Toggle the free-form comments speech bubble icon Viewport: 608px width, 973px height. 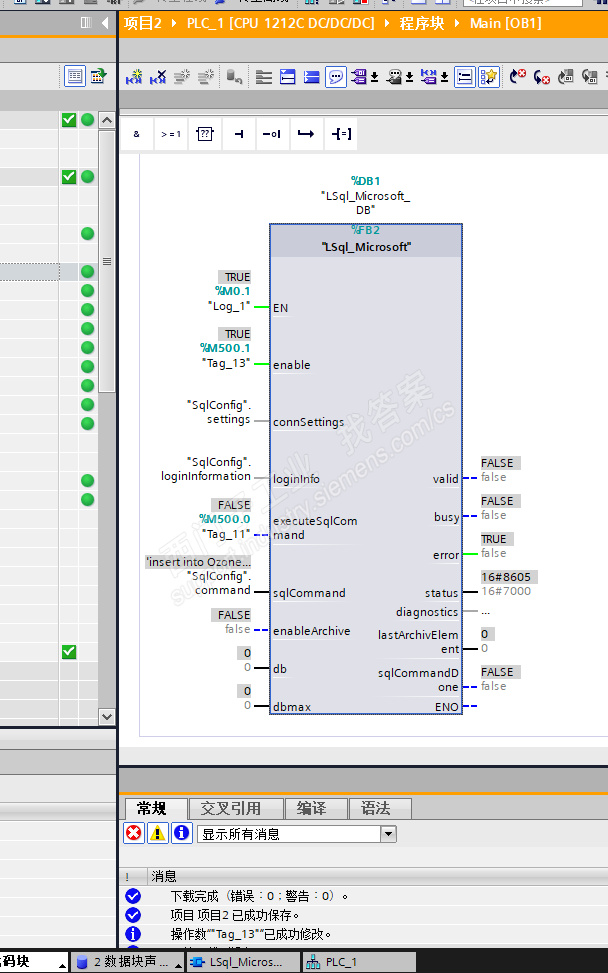pyautogui.click(x=336, y=77)
